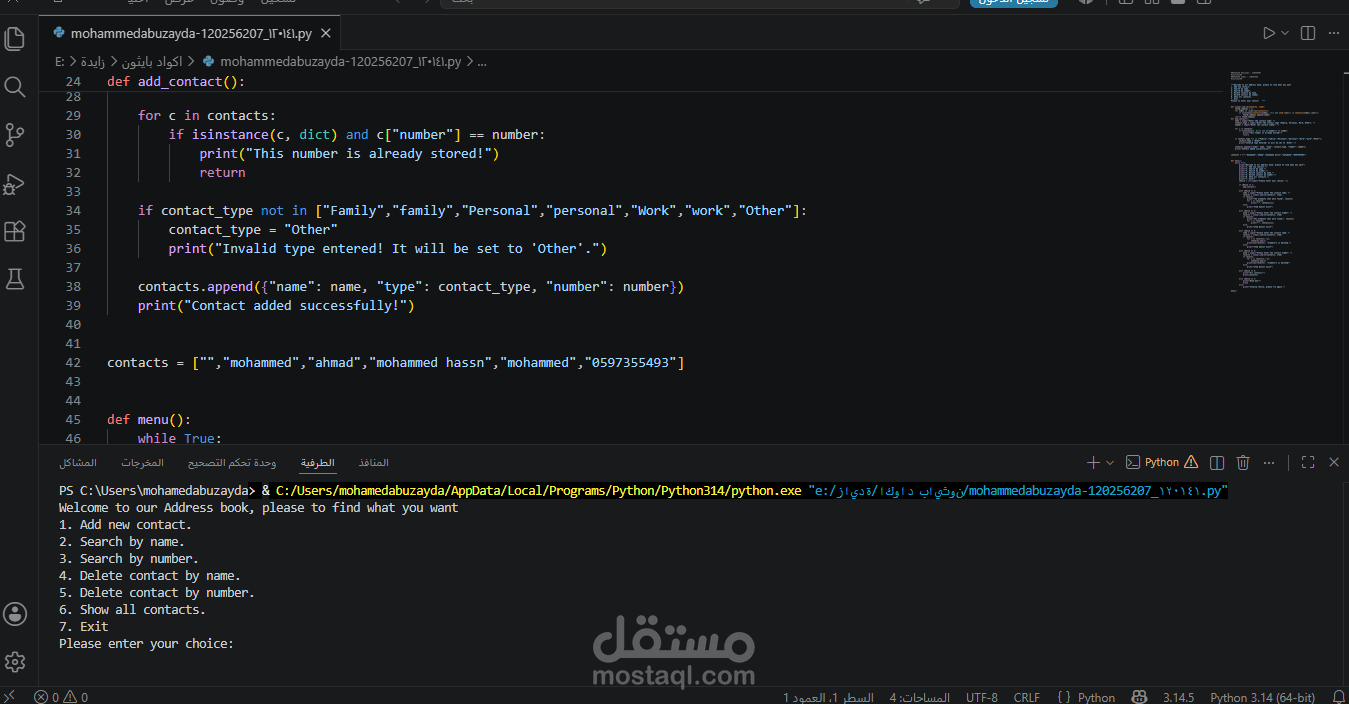The image size is (1349, 704).
Task: Click print 'Contact added successfully!' line
Action: (276, 305)
